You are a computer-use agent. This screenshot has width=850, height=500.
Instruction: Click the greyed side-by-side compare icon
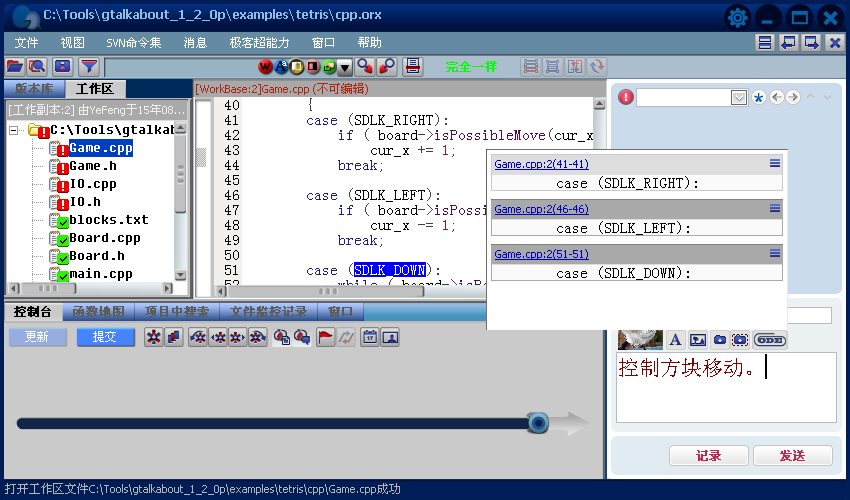[575, 67]
